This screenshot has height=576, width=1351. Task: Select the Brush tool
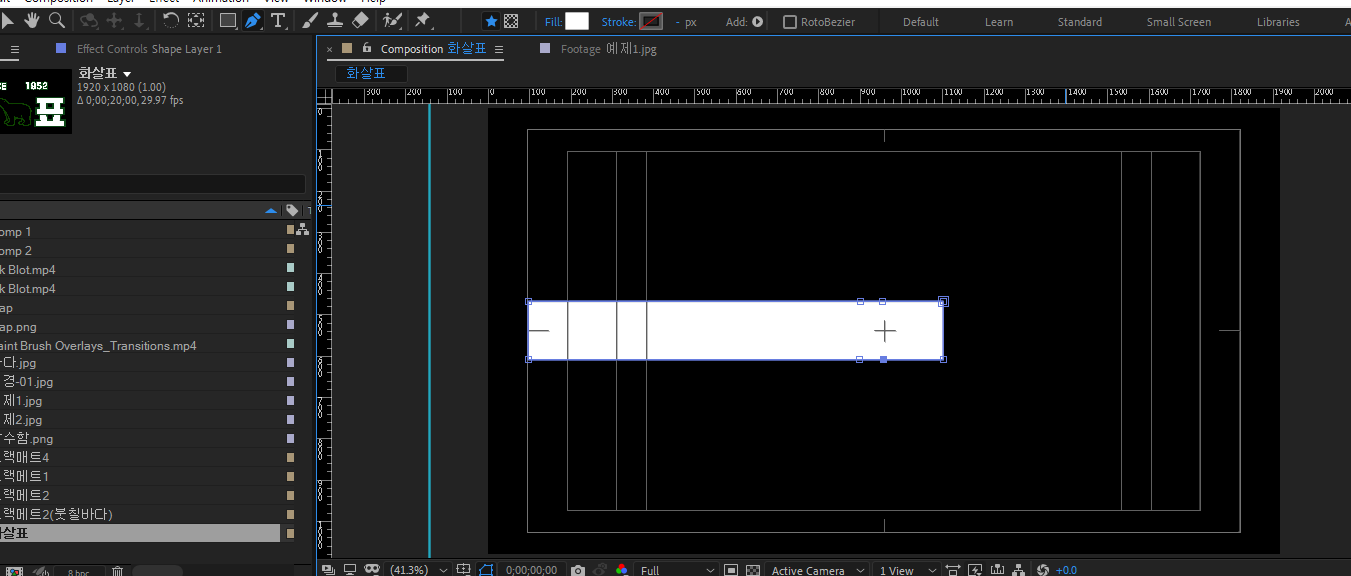(311, 20)
